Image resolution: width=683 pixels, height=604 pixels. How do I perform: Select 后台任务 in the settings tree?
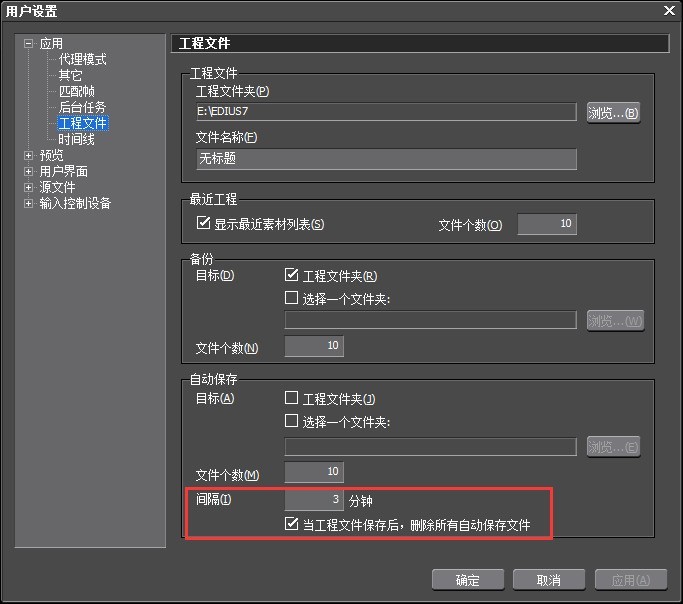(82, 107)
